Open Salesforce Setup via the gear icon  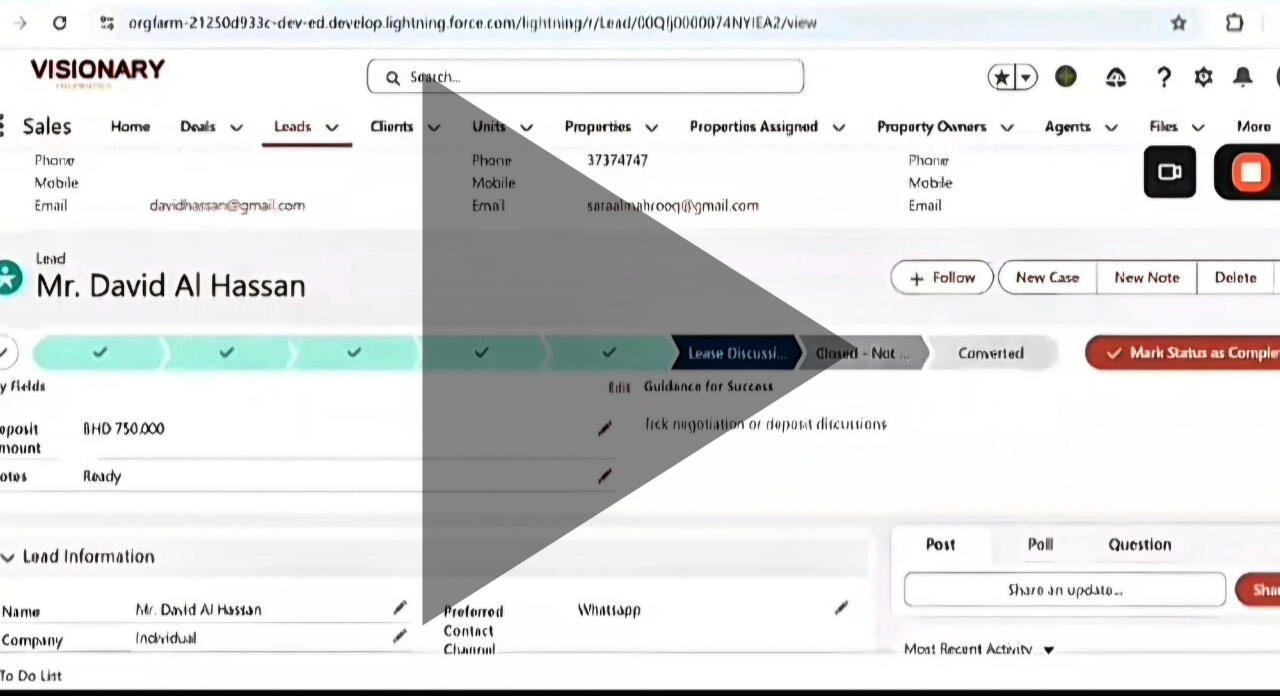tap(1203, 76)
